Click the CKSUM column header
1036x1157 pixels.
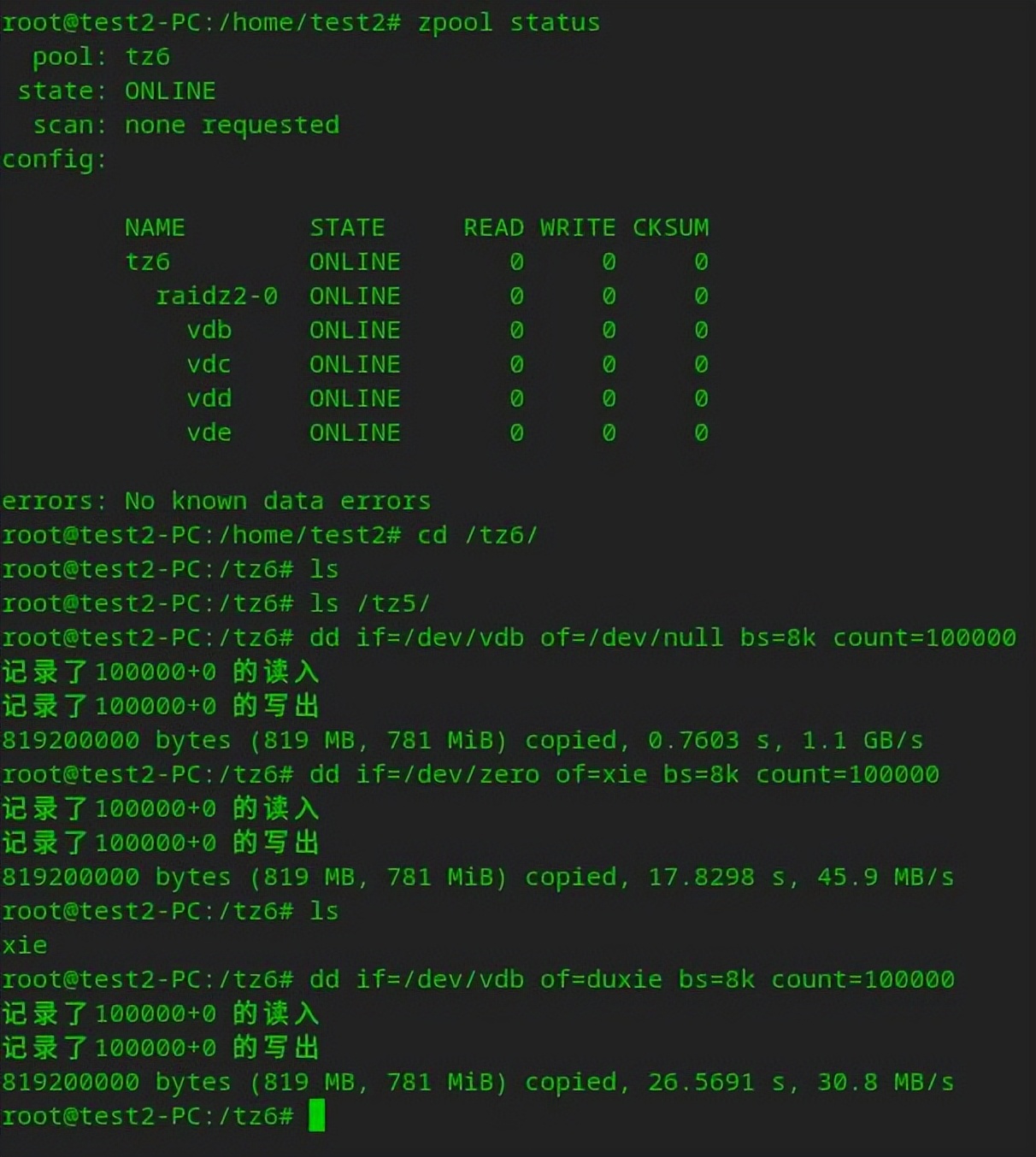pos(671,227)
